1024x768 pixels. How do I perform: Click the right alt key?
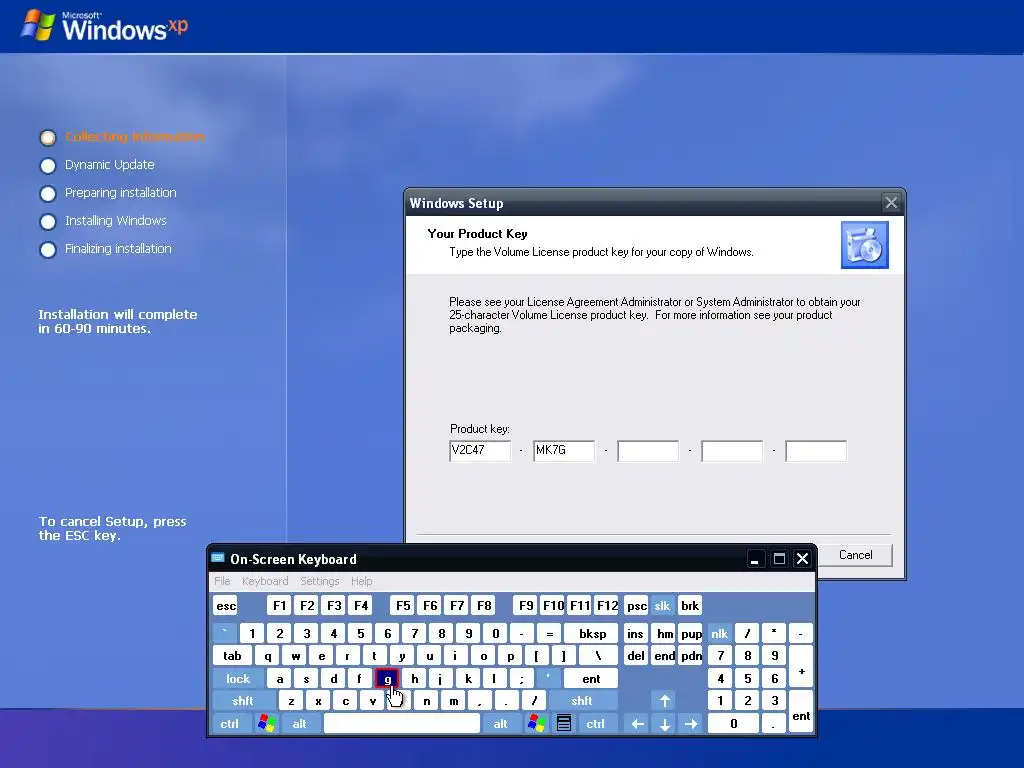click(500, 724)
